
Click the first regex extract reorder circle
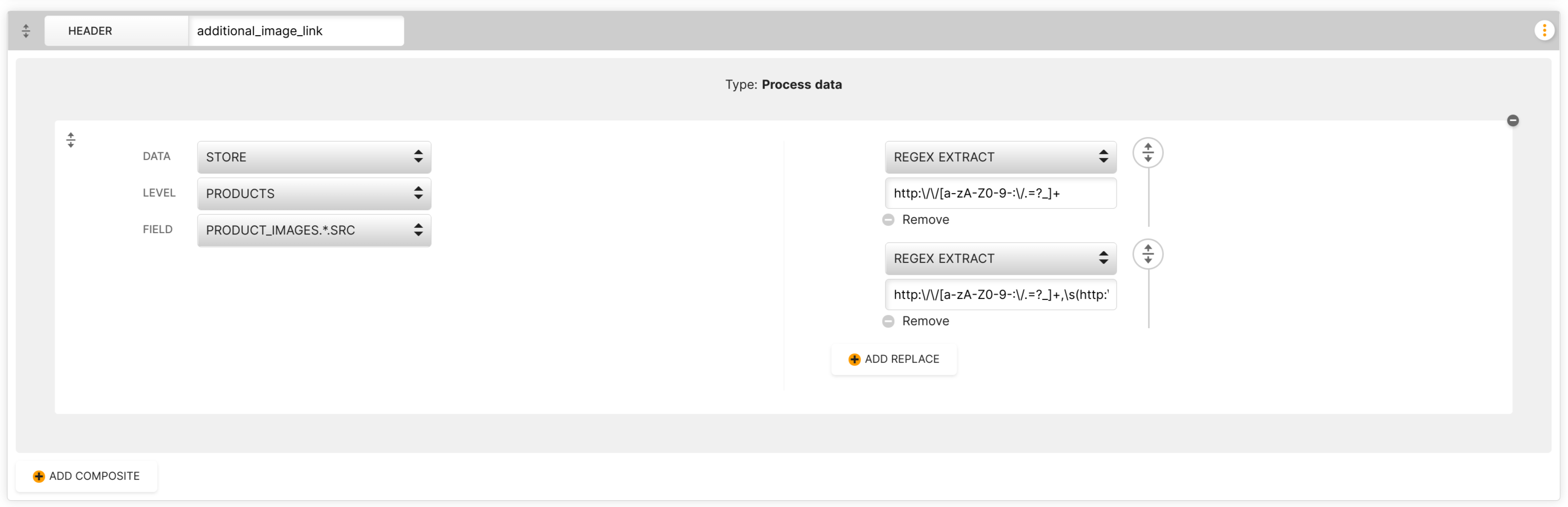(x=1147, y=153)
